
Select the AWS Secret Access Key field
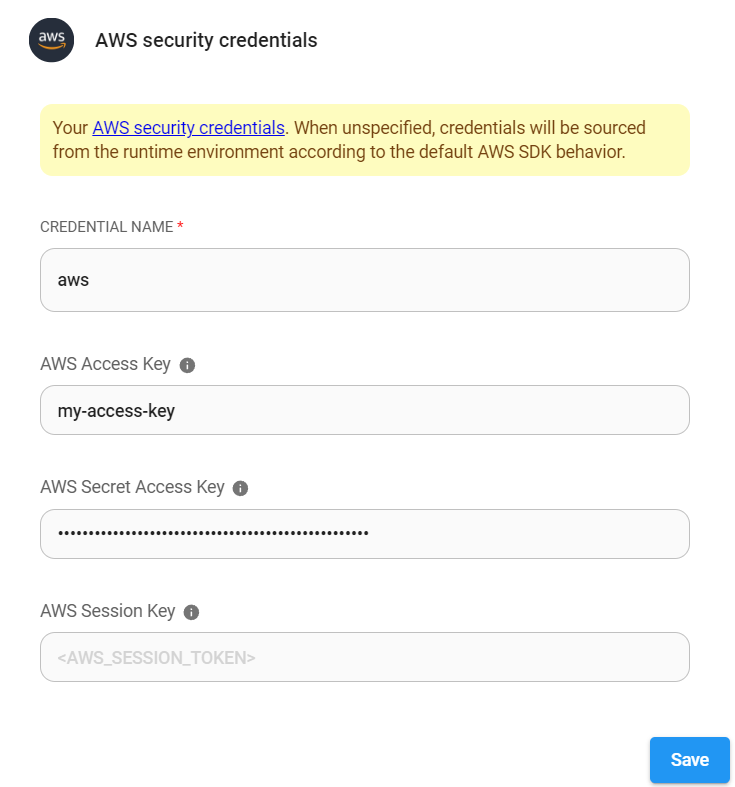[365, 534]
